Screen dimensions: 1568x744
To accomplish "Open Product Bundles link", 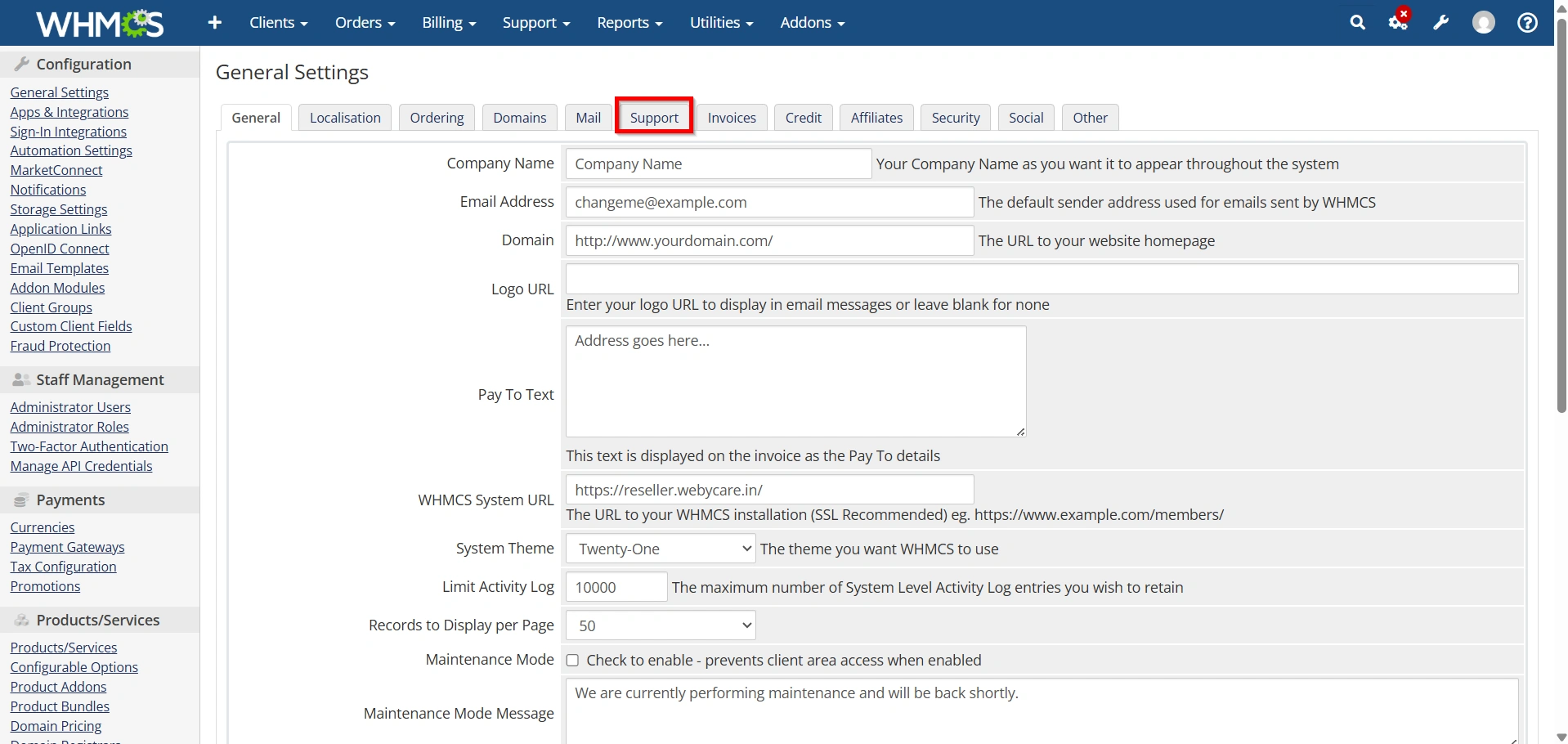I will (x=60, y=706).
